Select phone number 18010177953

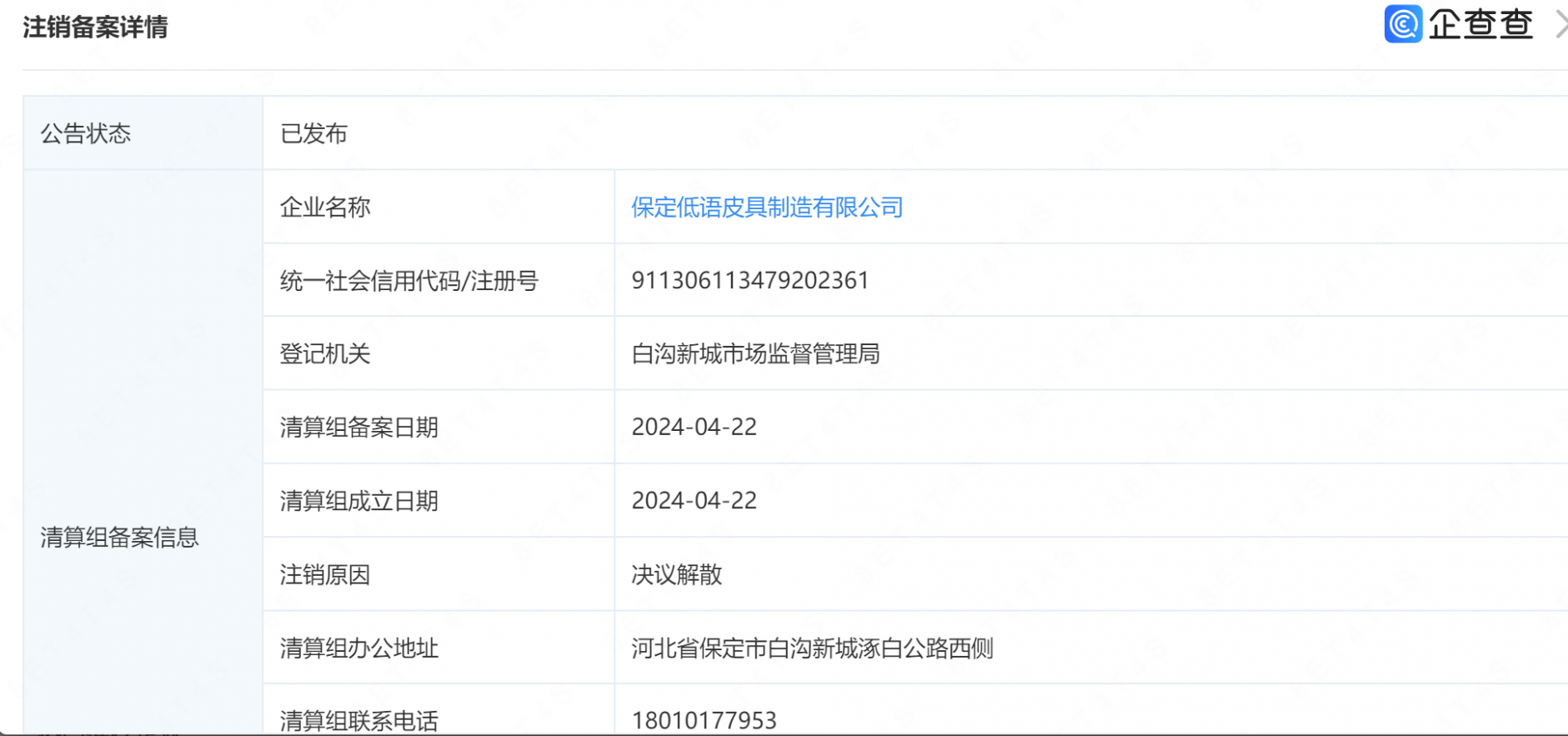704,721
